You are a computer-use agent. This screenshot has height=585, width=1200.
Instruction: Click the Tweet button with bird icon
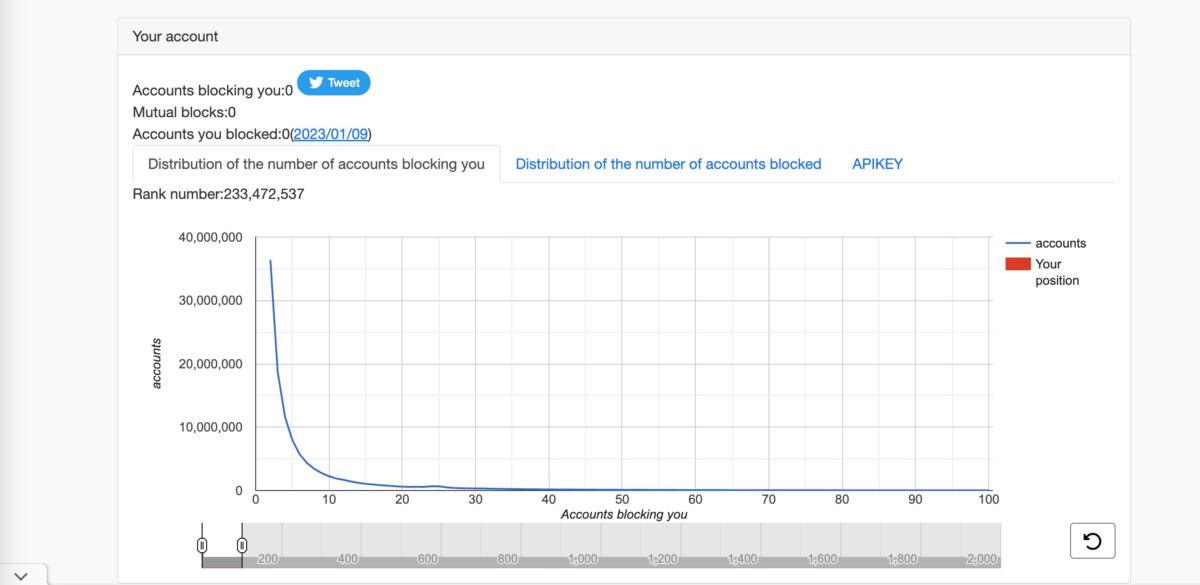334,83
